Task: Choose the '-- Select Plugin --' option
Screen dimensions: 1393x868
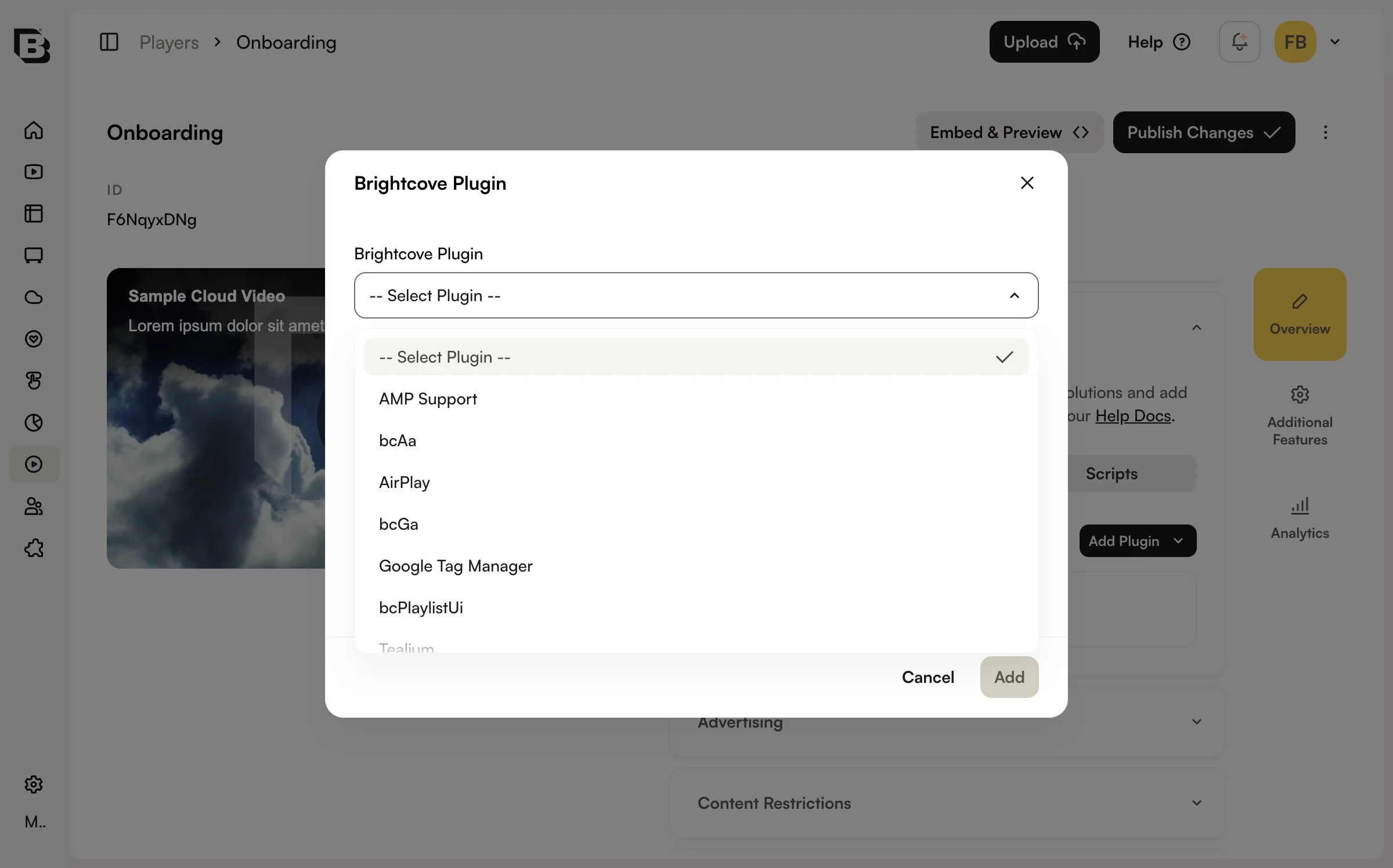Action: 696,357
